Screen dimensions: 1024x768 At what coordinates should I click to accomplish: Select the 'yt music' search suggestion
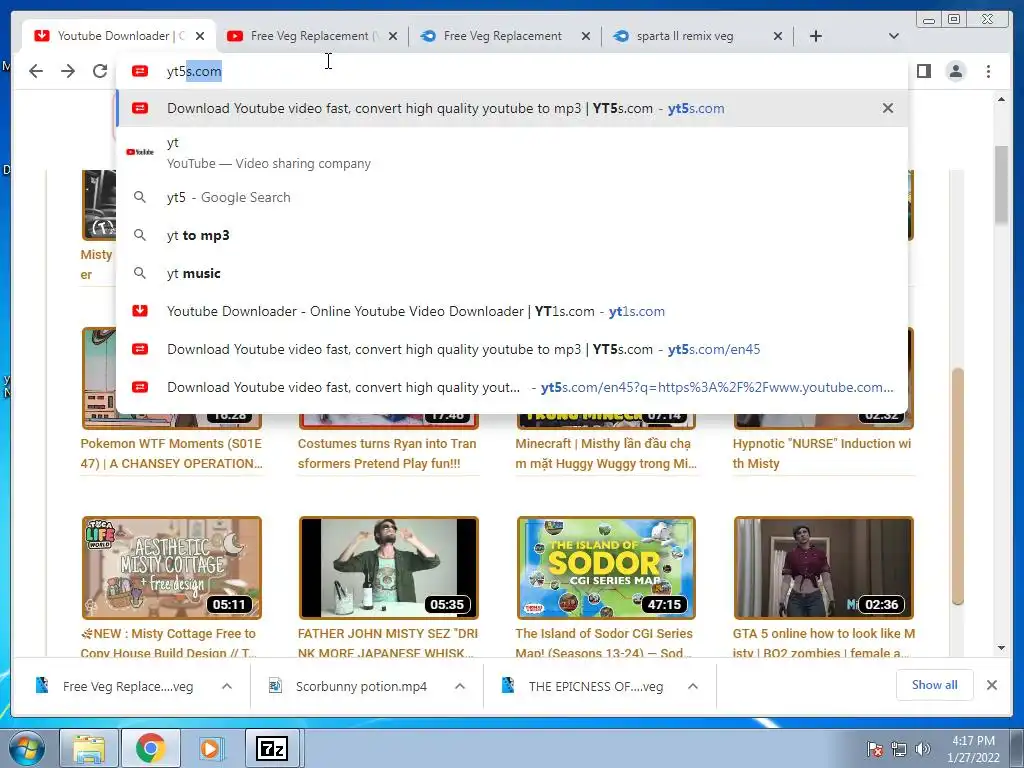511,273
